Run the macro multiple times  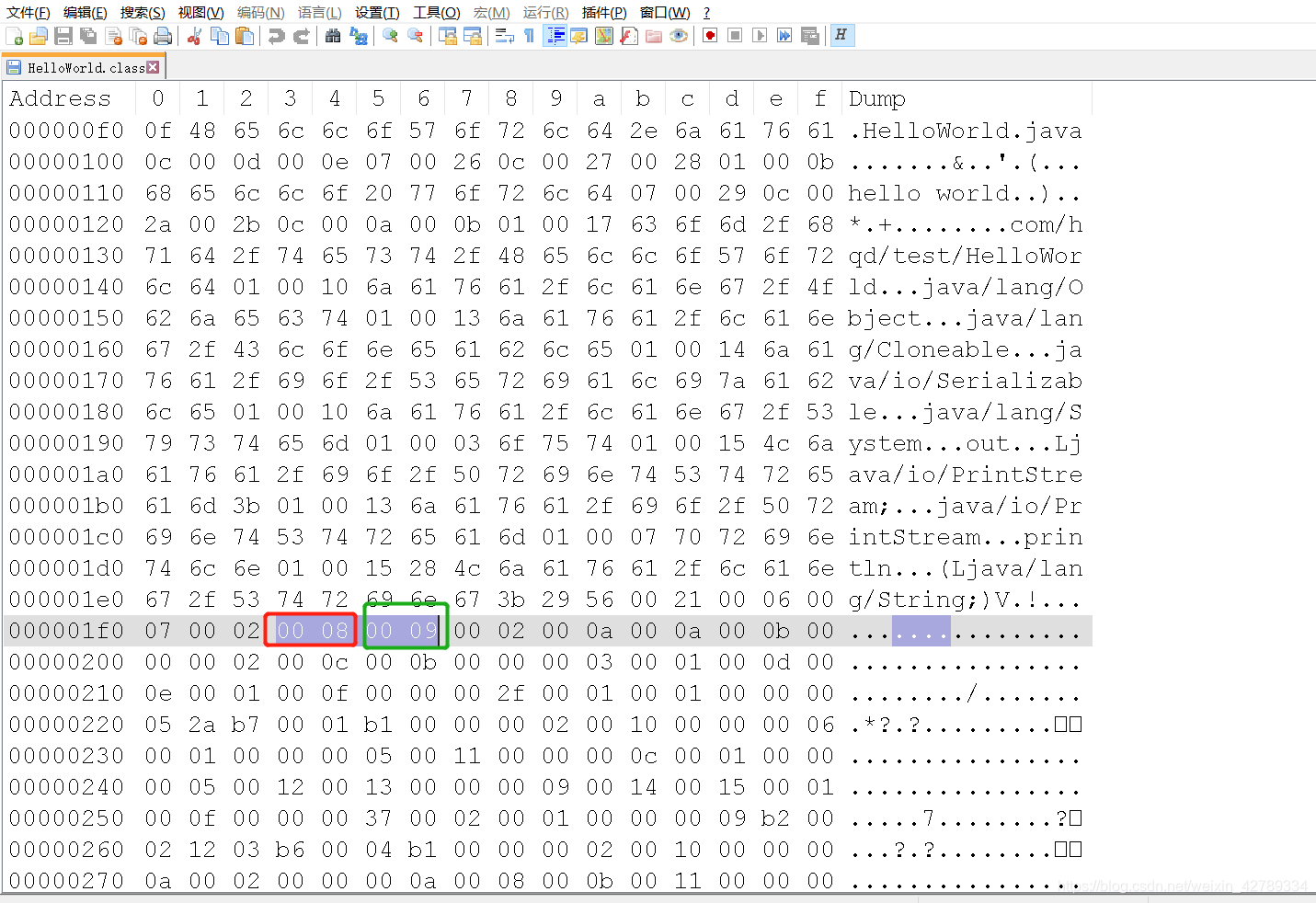[784, 36]
